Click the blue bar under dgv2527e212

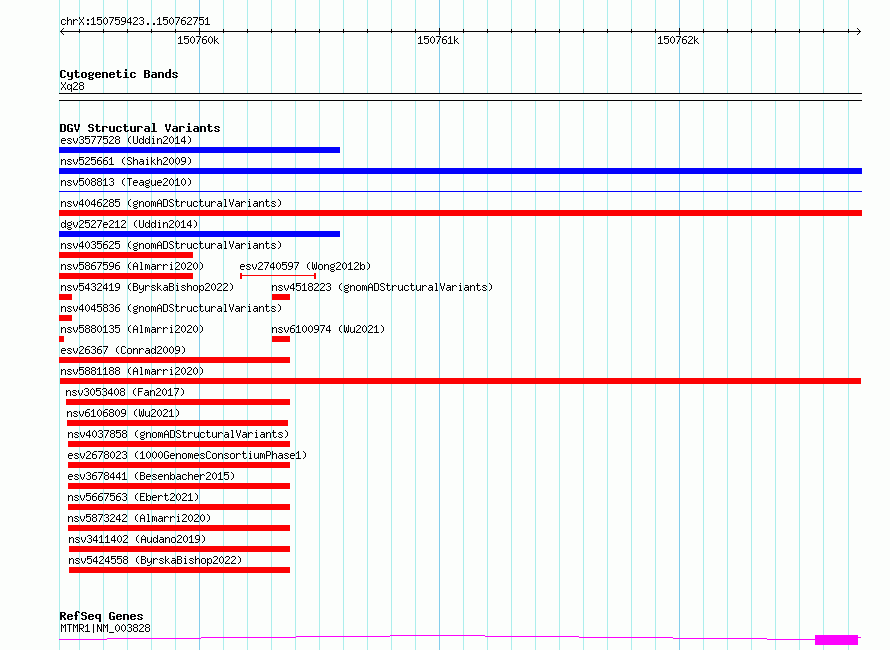tap(199, 234)
